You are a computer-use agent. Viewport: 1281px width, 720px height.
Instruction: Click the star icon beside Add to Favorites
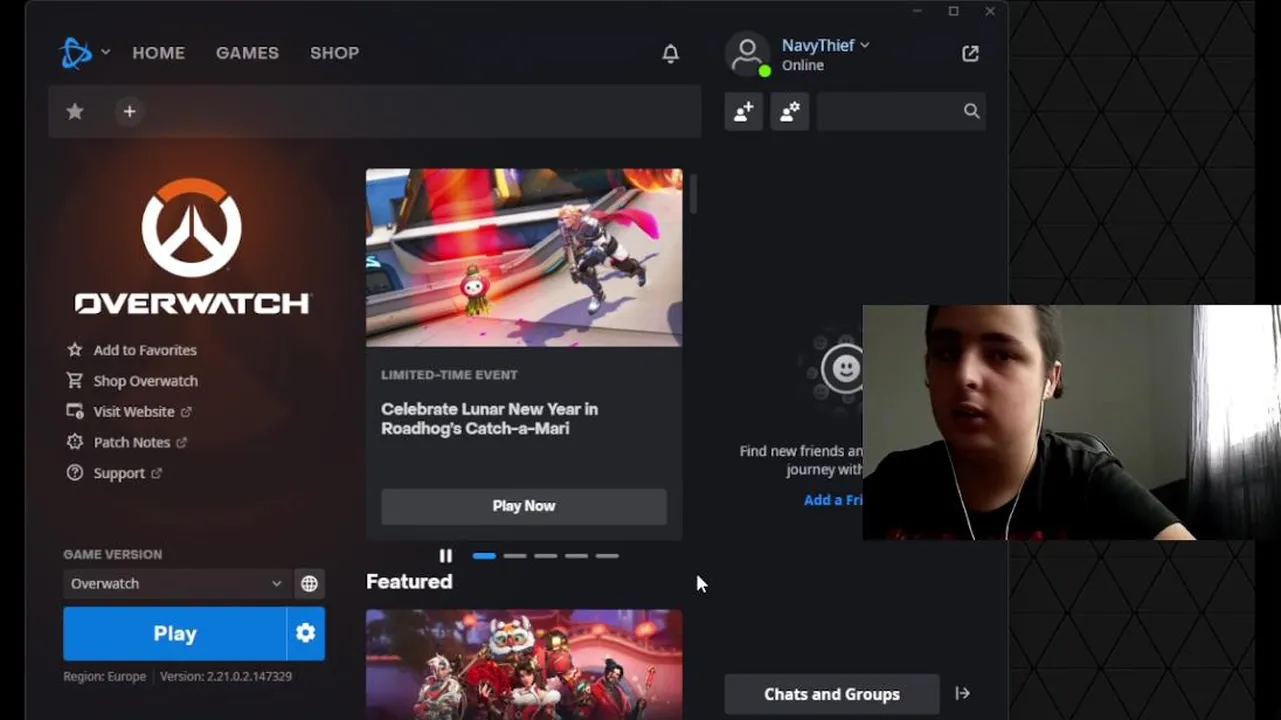(x=74, y=350)
